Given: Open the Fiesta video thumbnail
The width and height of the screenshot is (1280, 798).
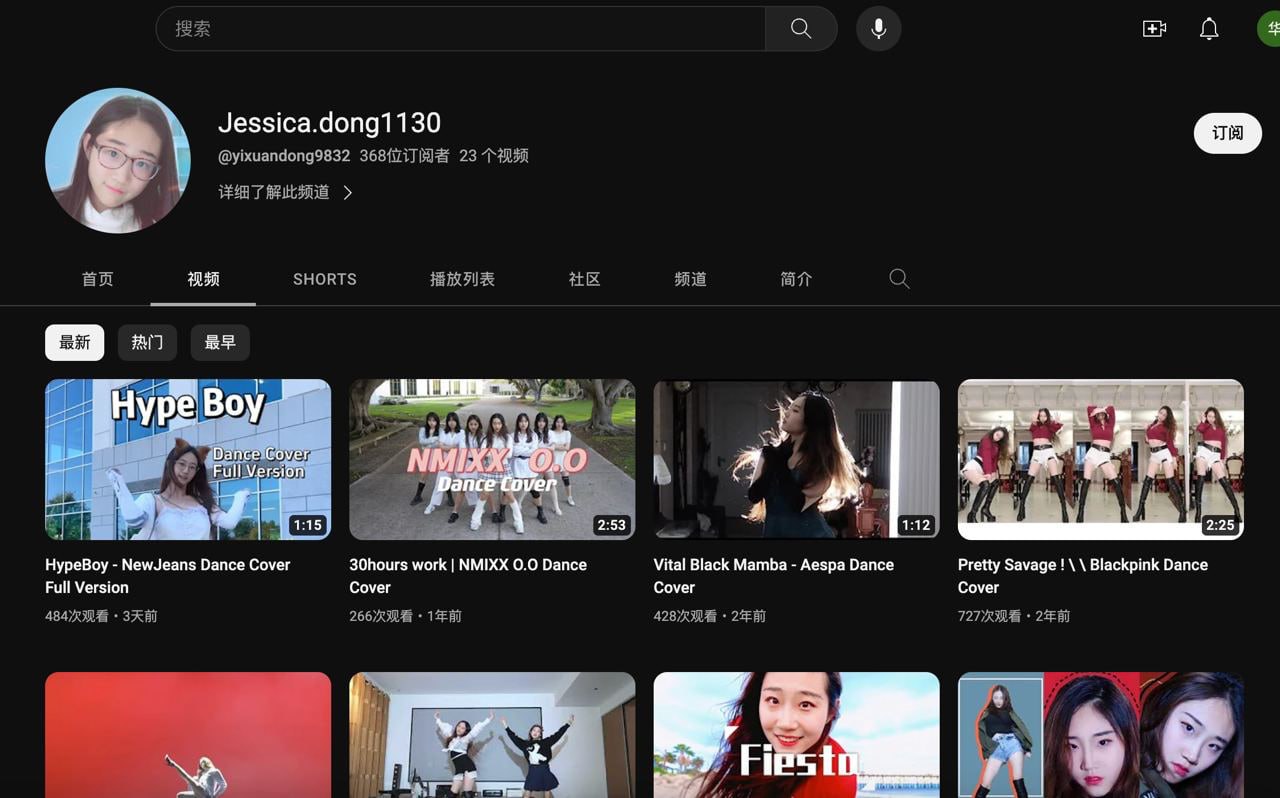Looking at the screenshot, I should (x=796, y=735).
